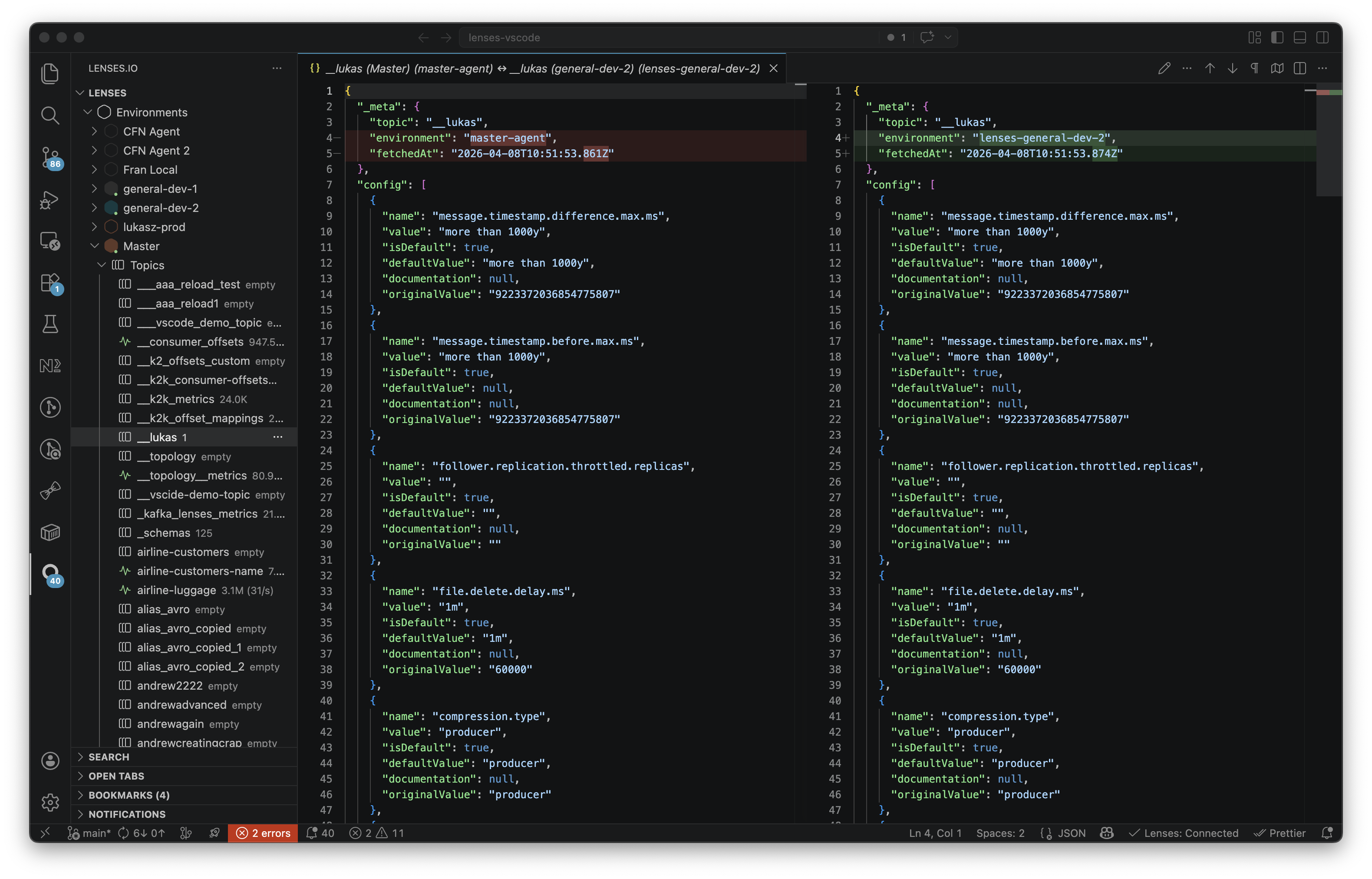1372x879 pixels.
Task: Open More Actions menu at far right of editor toolbar
Action: (x=1323, y=69)
